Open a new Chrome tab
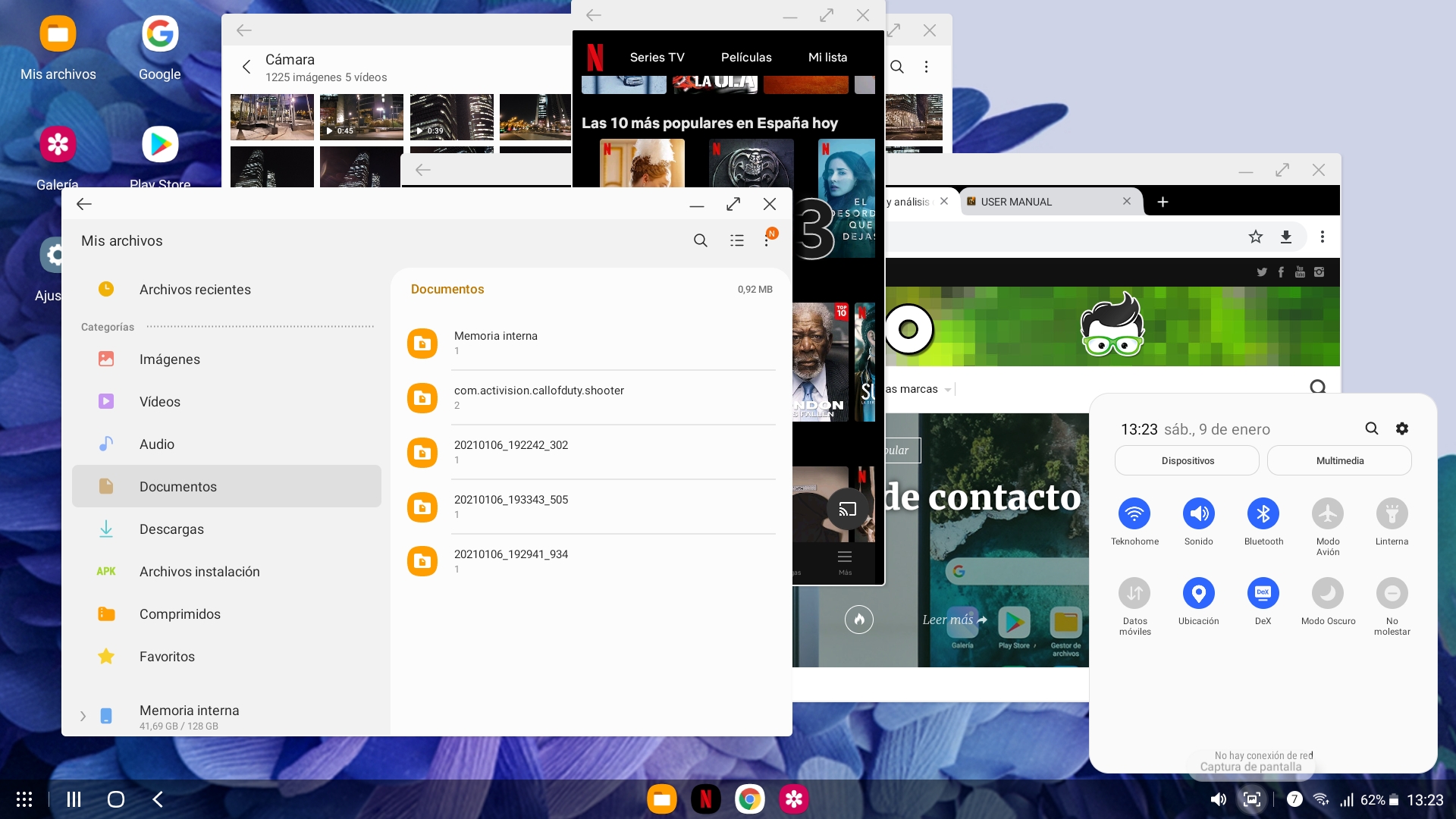Viewport: 1456px width, 819px height. [x=1163, y=202]
